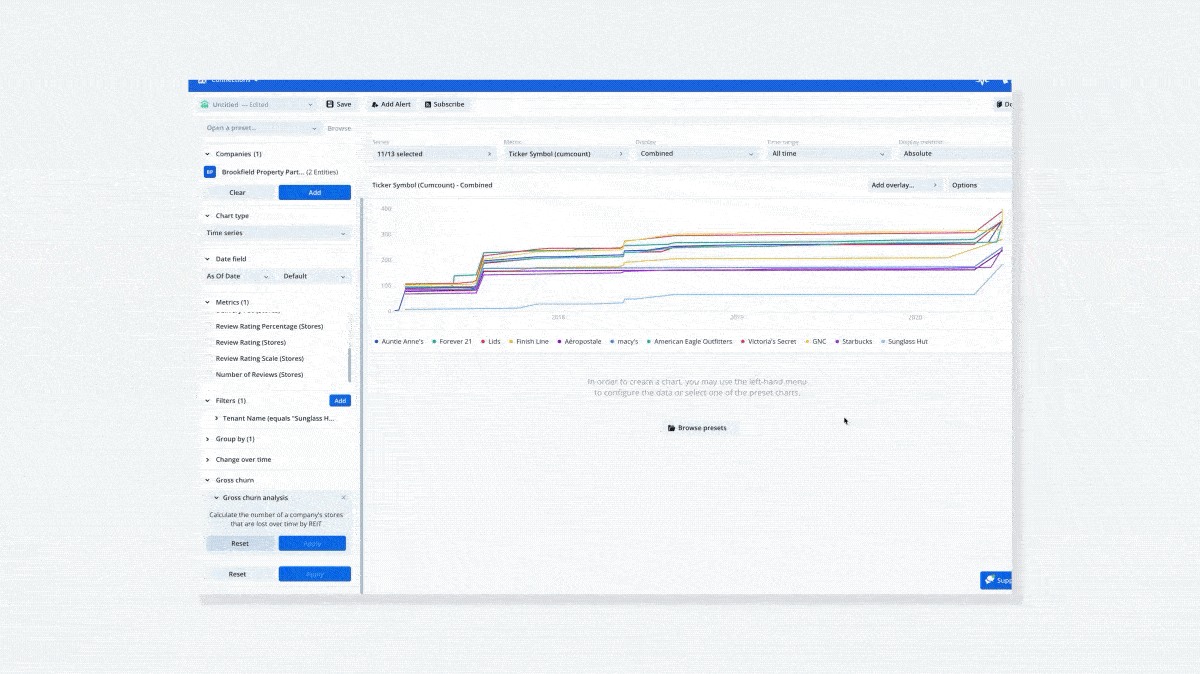This screenshot has height=674, width=1200.
Task: Click the Brookfield Property BP badge
Action: tap(210, 172)
